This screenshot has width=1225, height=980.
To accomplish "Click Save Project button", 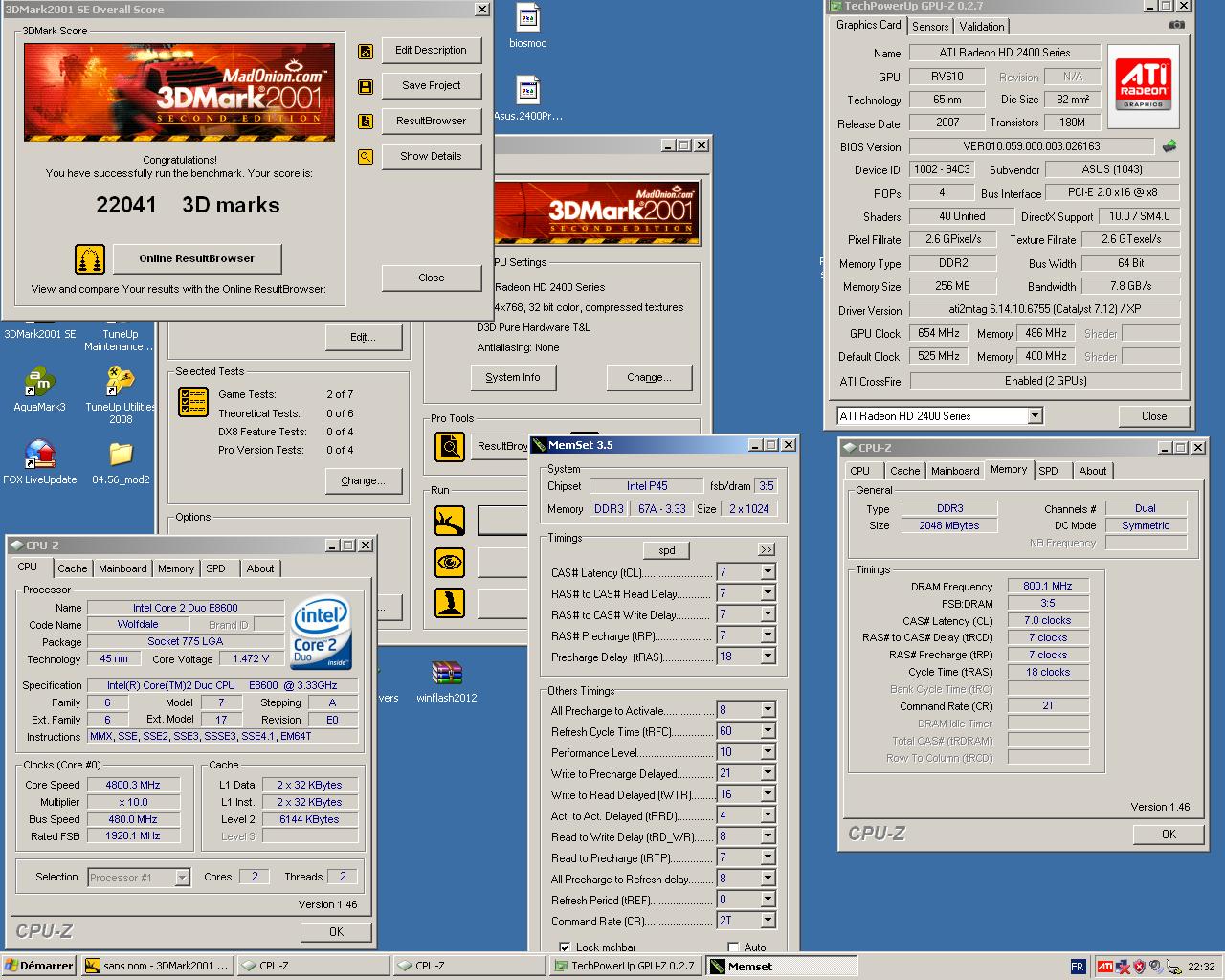I will 431,86.
